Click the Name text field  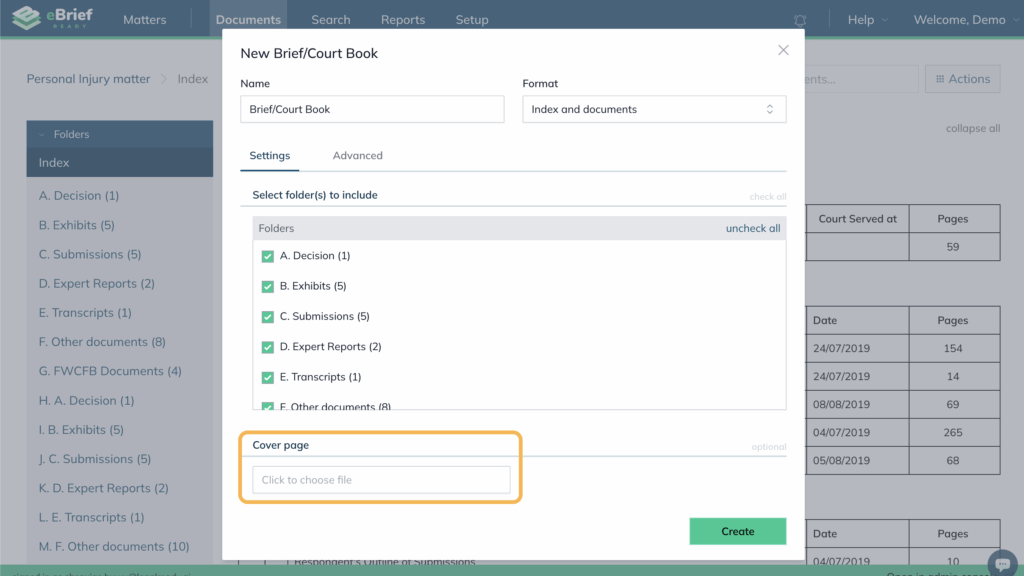(372, 109)
